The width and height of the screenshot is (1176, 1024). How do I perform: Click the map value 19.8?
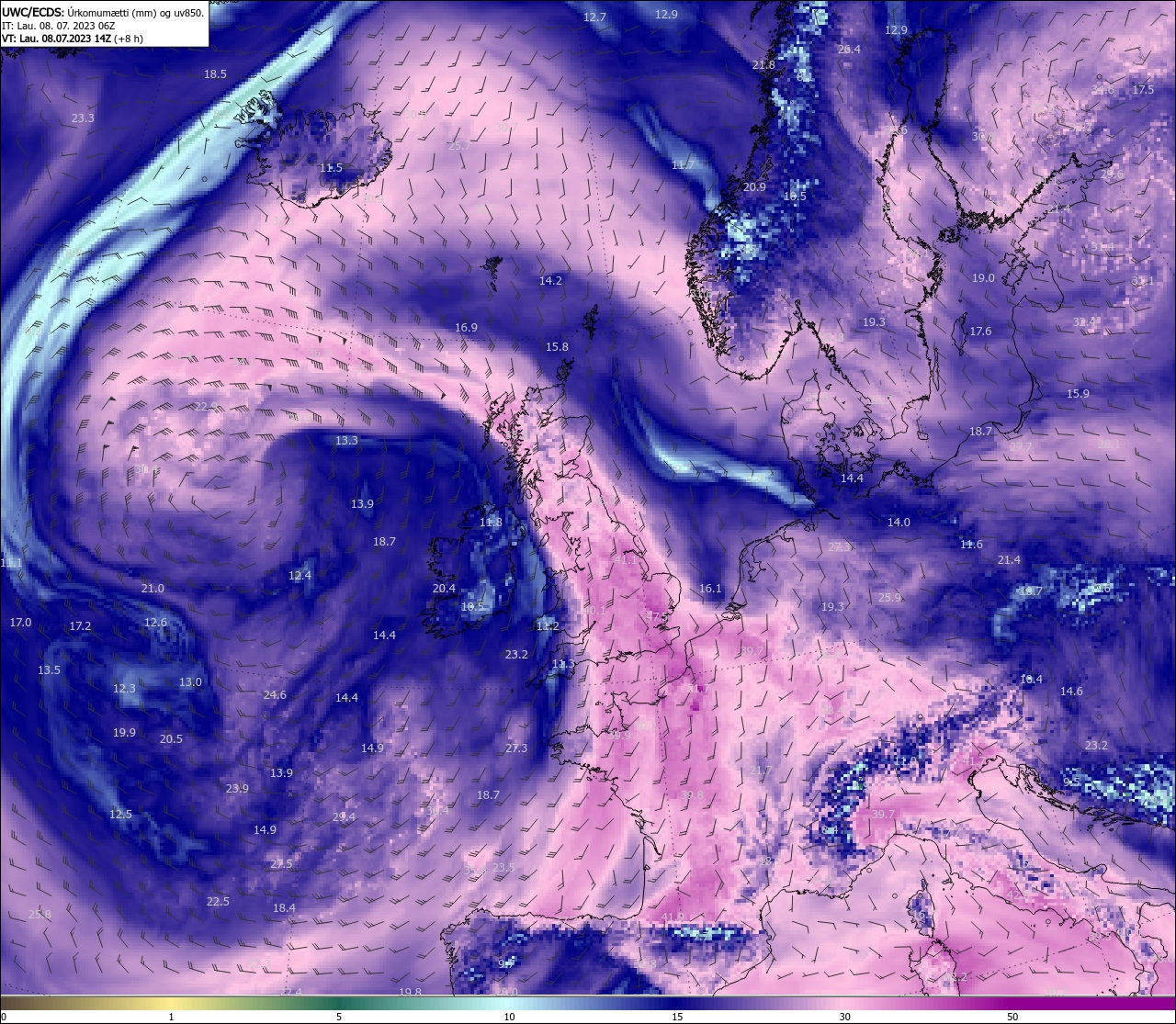[410, 993]
